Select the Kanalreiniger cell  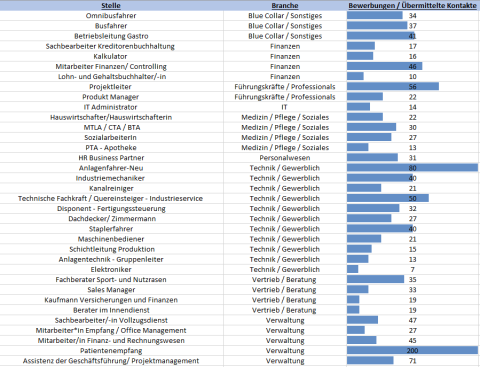(x=111, y=188)
